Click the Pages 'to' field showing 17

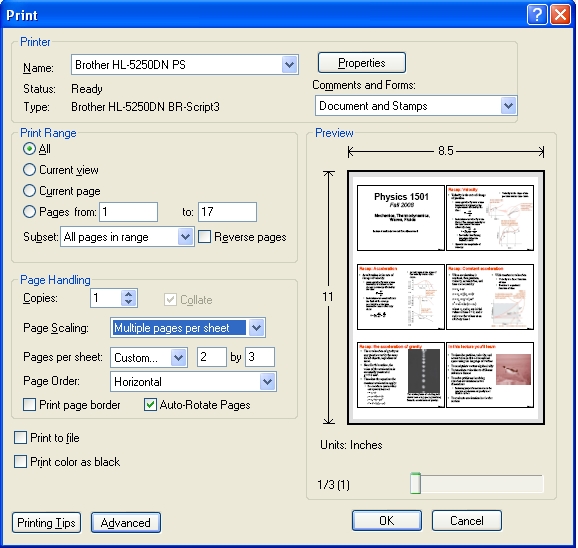(x=227, y=212)
